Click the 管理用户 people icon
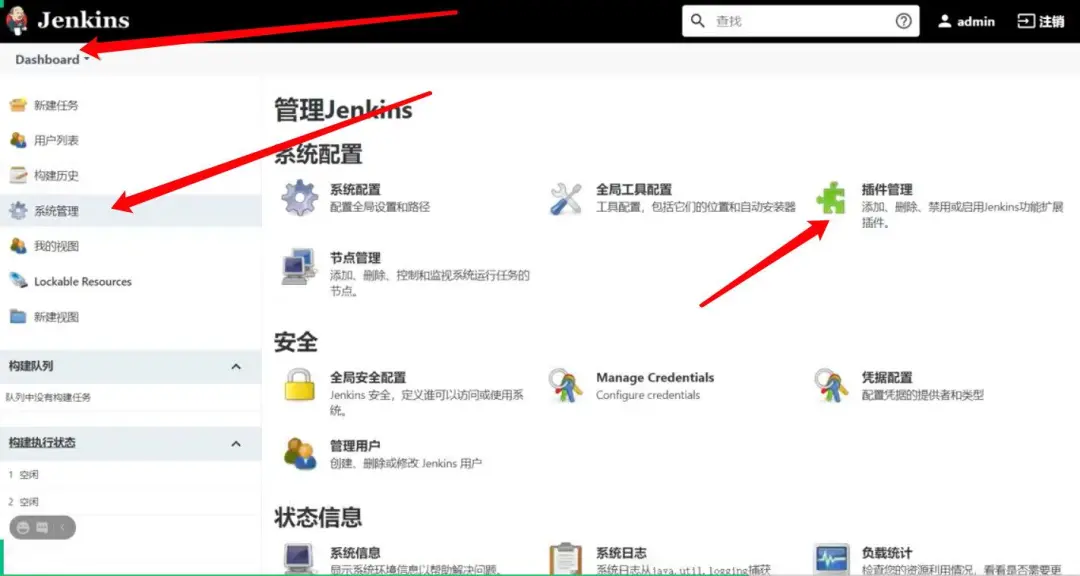1080x576 pixels. tap(300, 453)
